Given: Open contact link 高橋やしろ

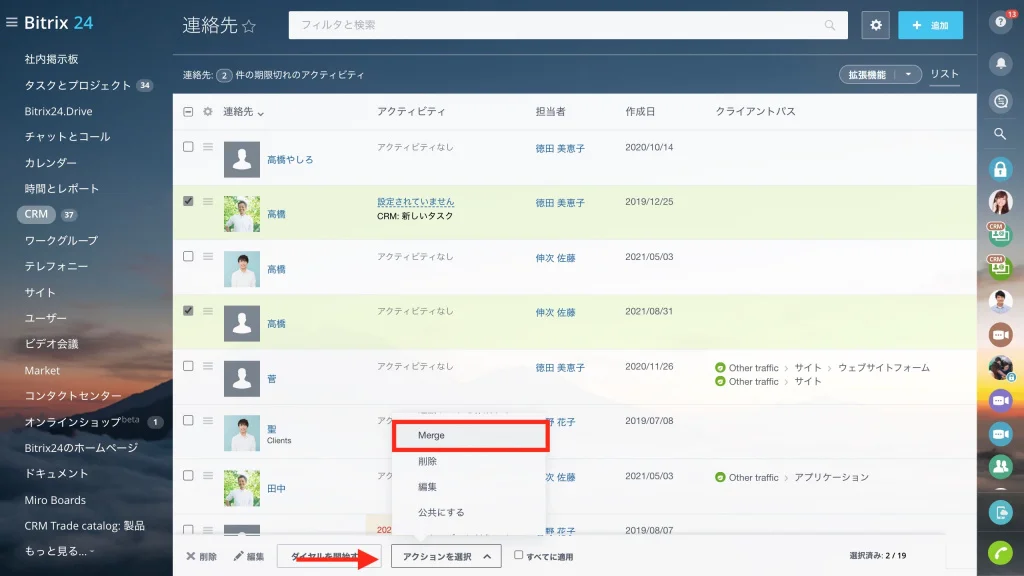Looking at the screenshot, I should click(290, 159).
